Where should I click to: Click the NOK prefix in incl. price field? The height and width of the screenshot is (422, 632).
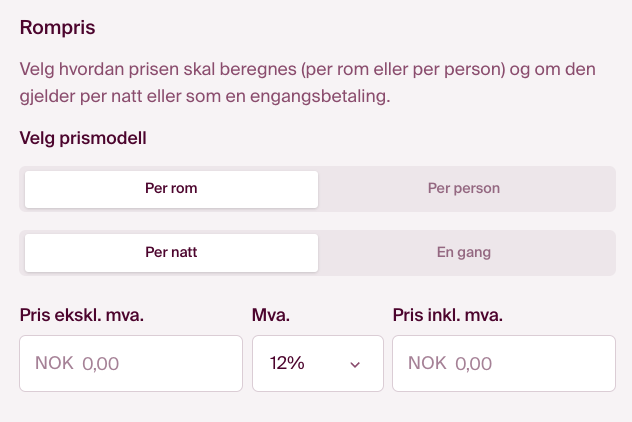427,363
